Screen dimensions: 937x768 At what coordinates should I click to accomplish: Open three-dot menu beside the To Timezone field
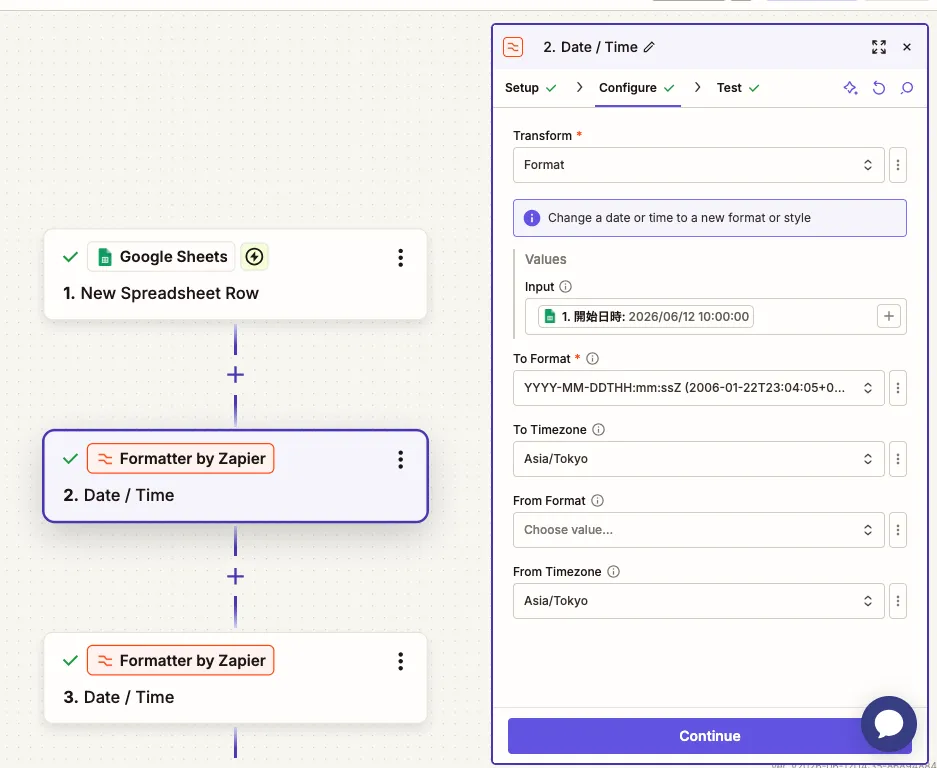pos(898,459)
